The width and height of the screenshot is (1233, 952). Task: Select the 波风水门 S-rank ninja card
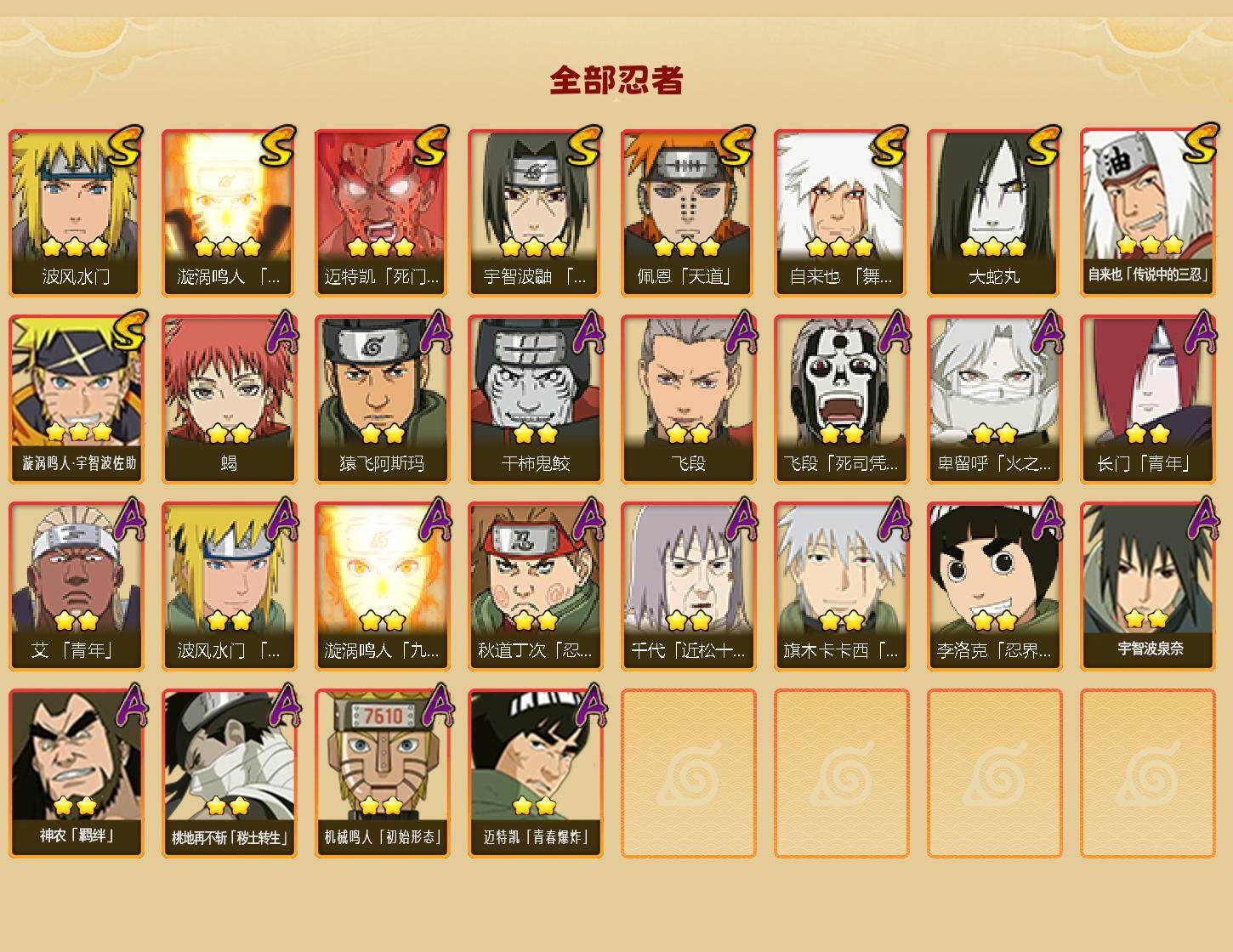pyautogui.click(x=76, y=212)
